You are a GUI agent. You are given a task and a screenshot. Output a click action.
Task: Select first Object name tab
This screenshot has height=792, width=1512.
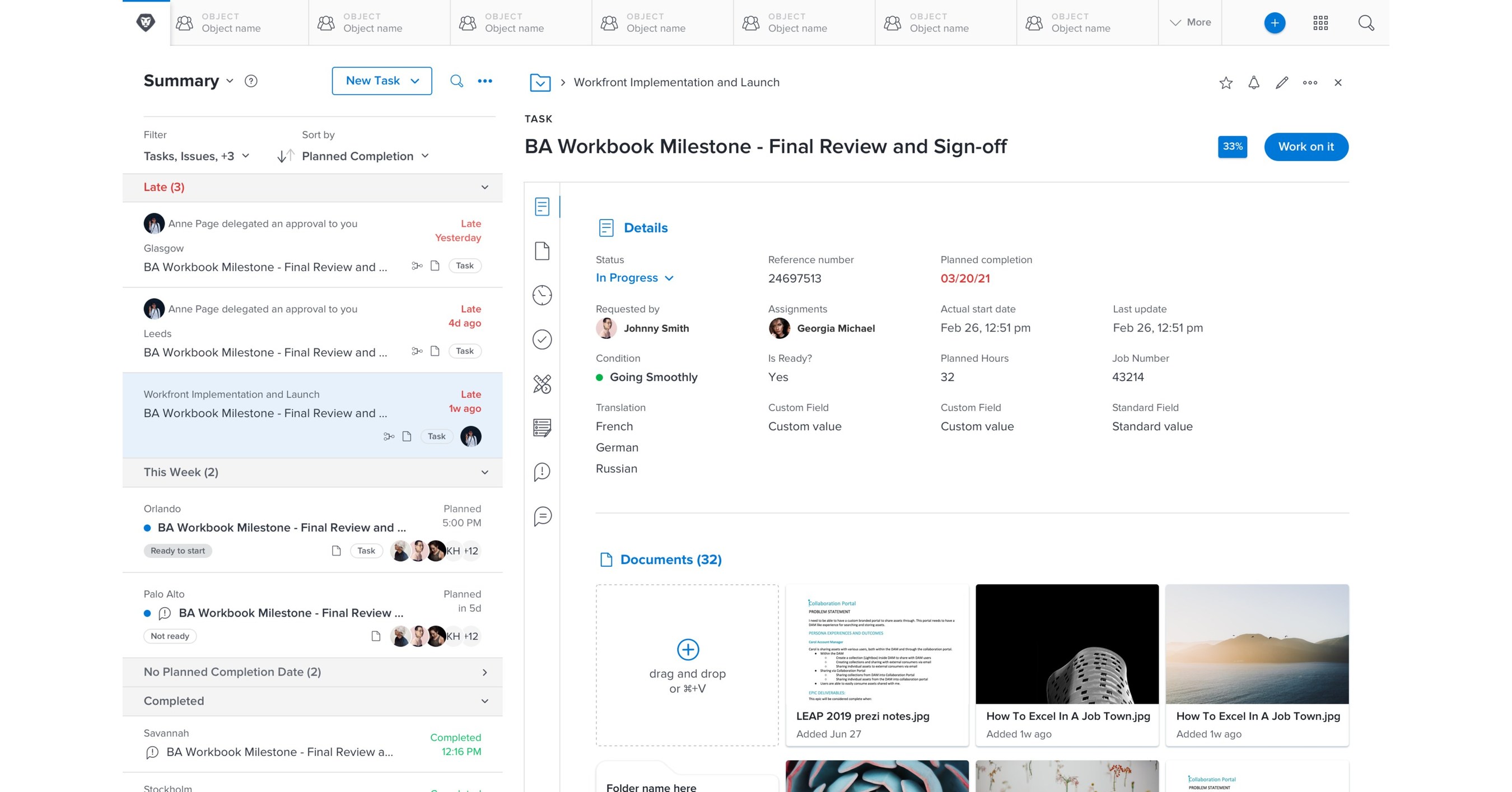240,22
